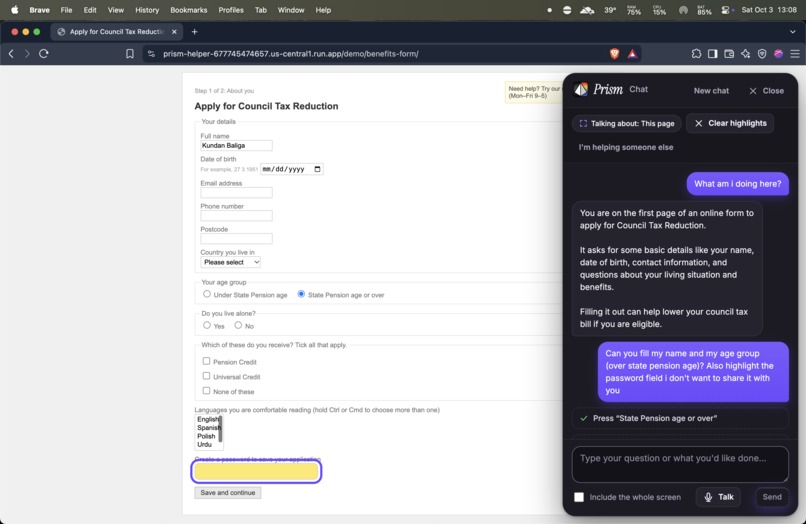
Task: Click the highlighted password field
Action: click(257, 472)
